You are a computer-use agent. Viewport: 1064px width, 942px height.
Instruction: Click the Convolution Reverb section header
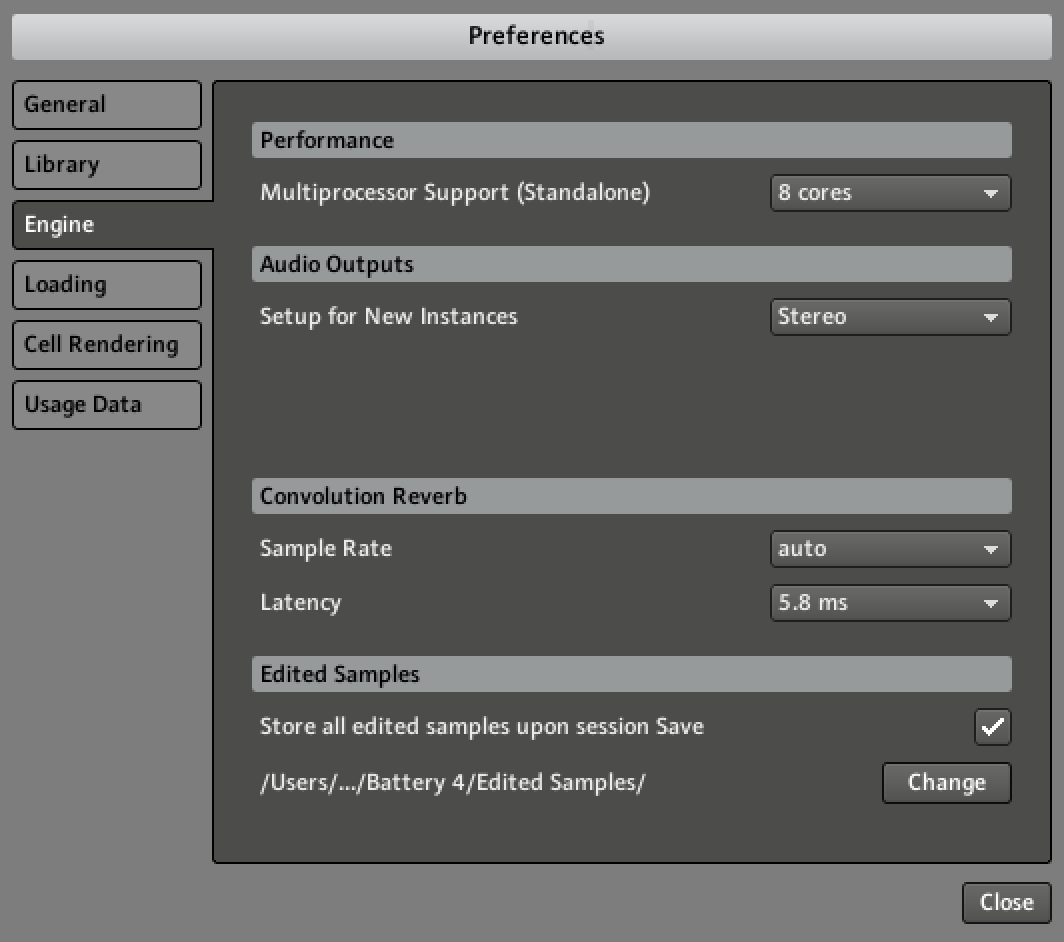(631, 497)
